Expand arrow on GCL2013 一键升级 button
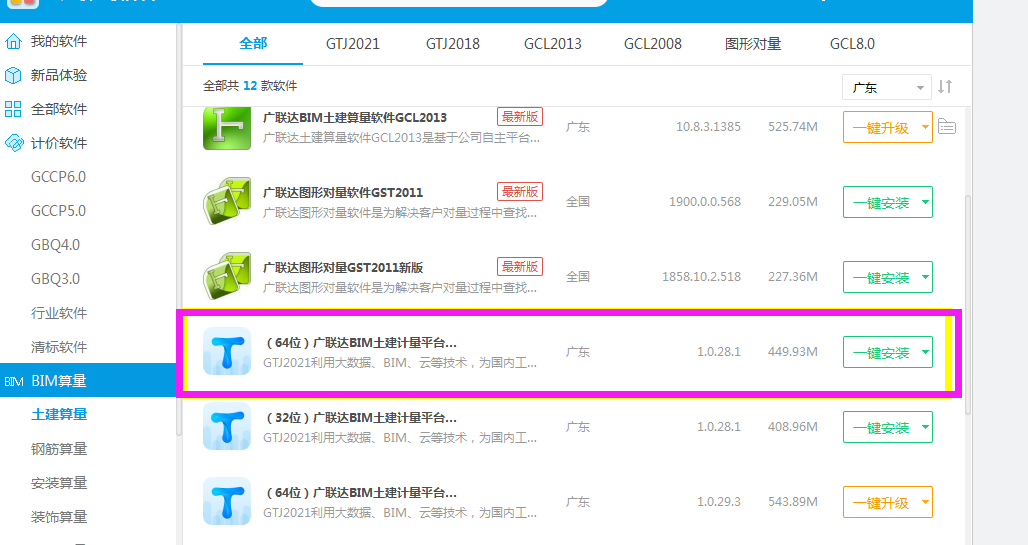 click(925, 127)
